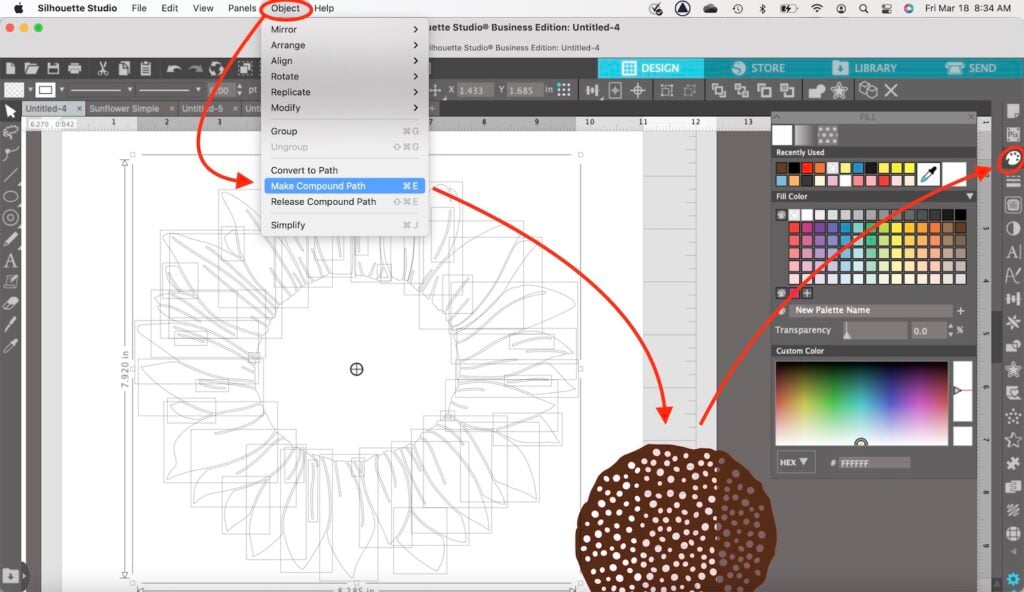
Task: Go to the SEND tab
Action: [x=970, y=68]
